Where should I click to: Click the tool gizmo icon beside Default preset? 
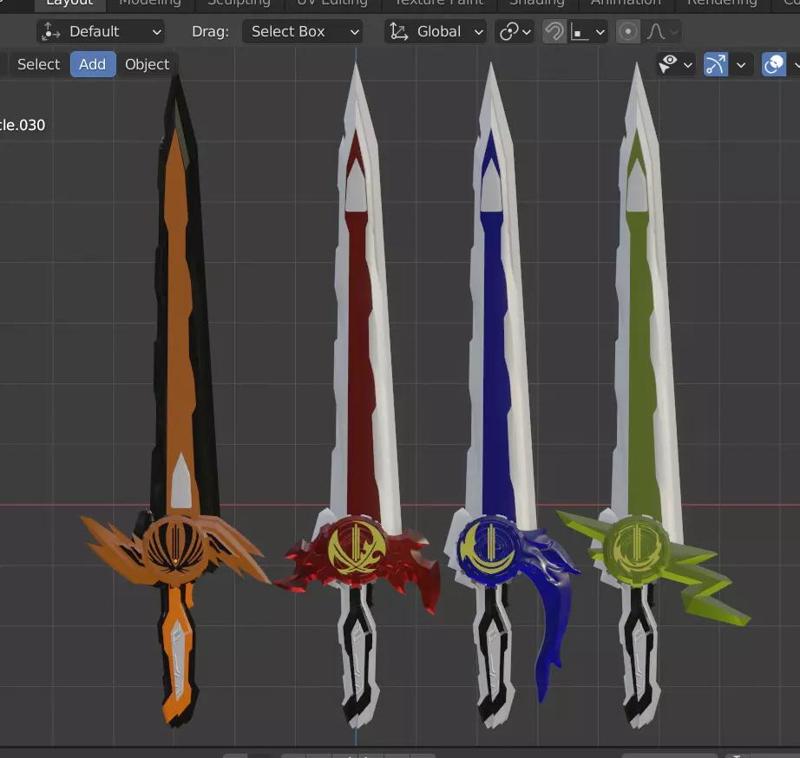click(x=52, y=31)
